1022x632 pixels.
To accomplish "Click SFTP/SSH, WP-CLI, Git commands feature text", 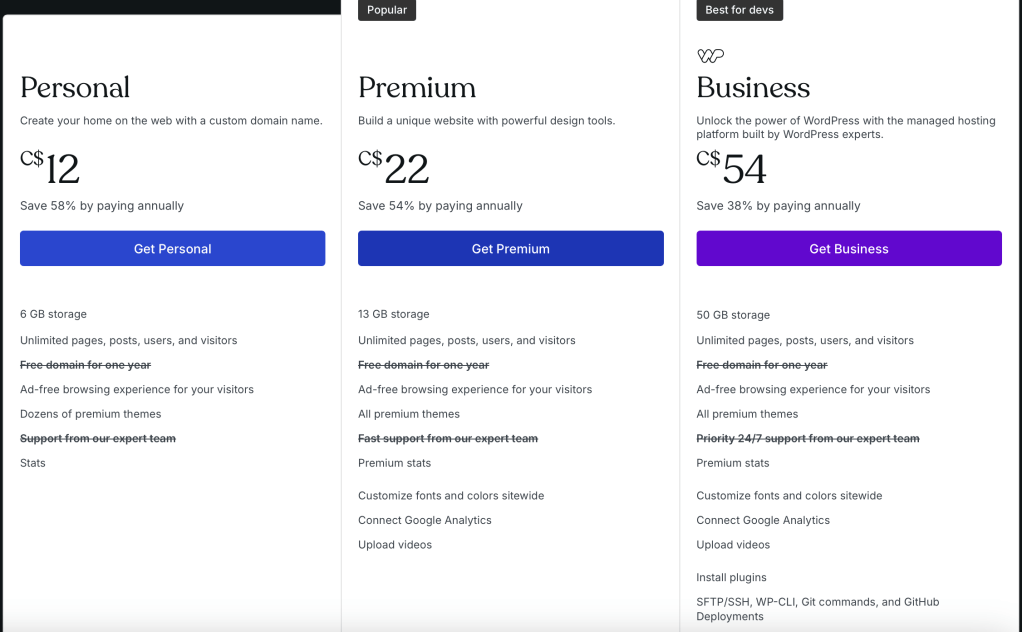I will pos(817,602).
